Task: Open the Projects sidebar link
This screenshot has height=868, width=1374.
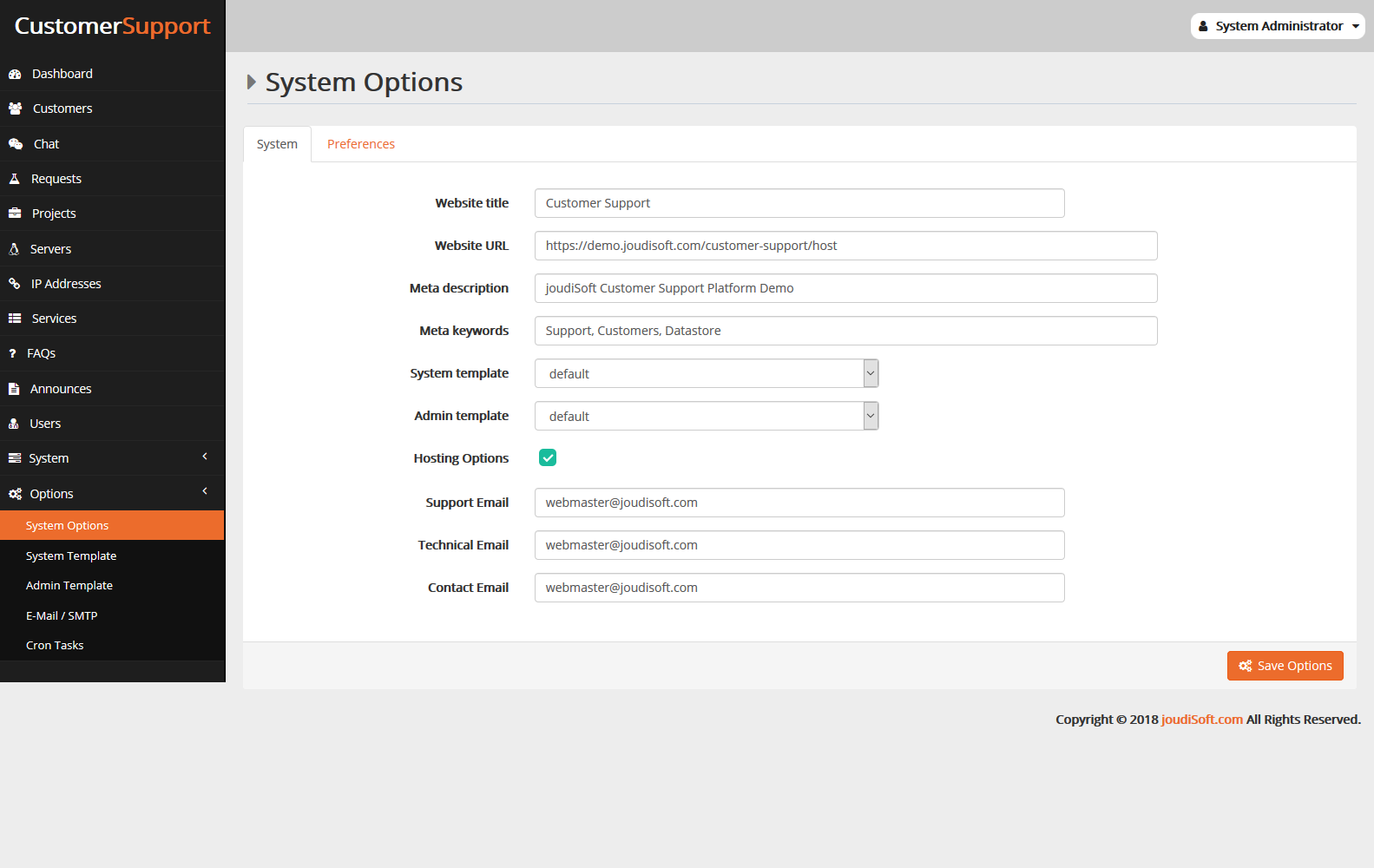Action: pyautogui.click(x=112, y=214)
